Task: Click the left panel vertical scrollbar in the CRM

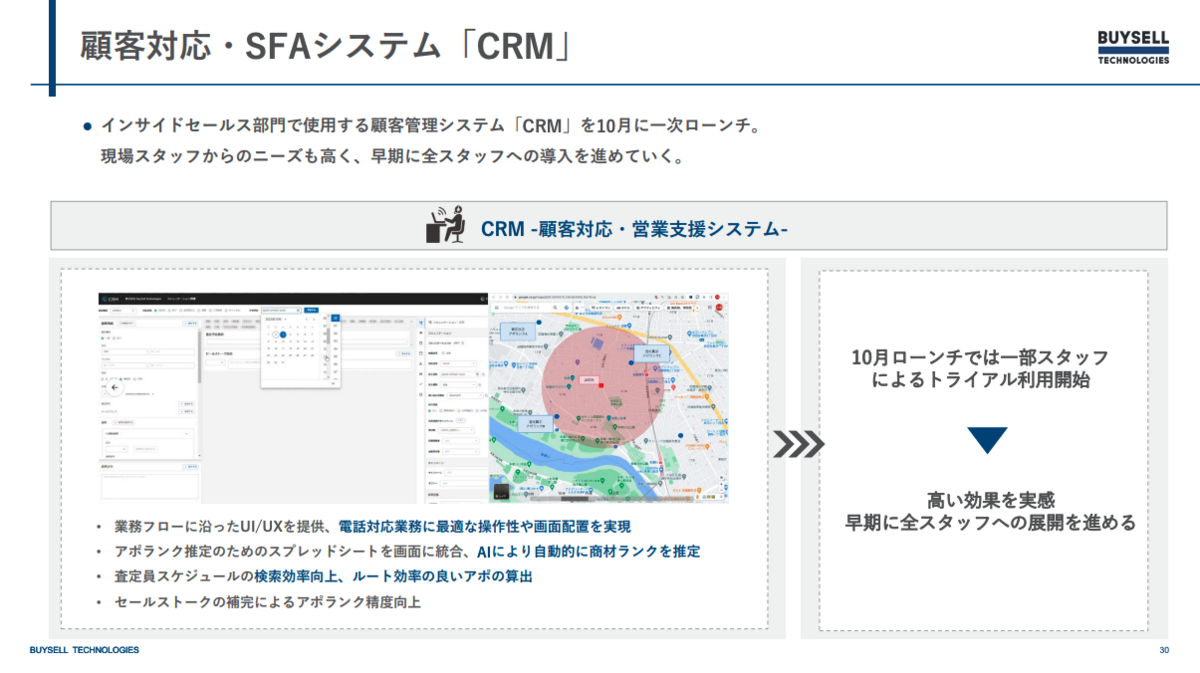Action: 199,359
